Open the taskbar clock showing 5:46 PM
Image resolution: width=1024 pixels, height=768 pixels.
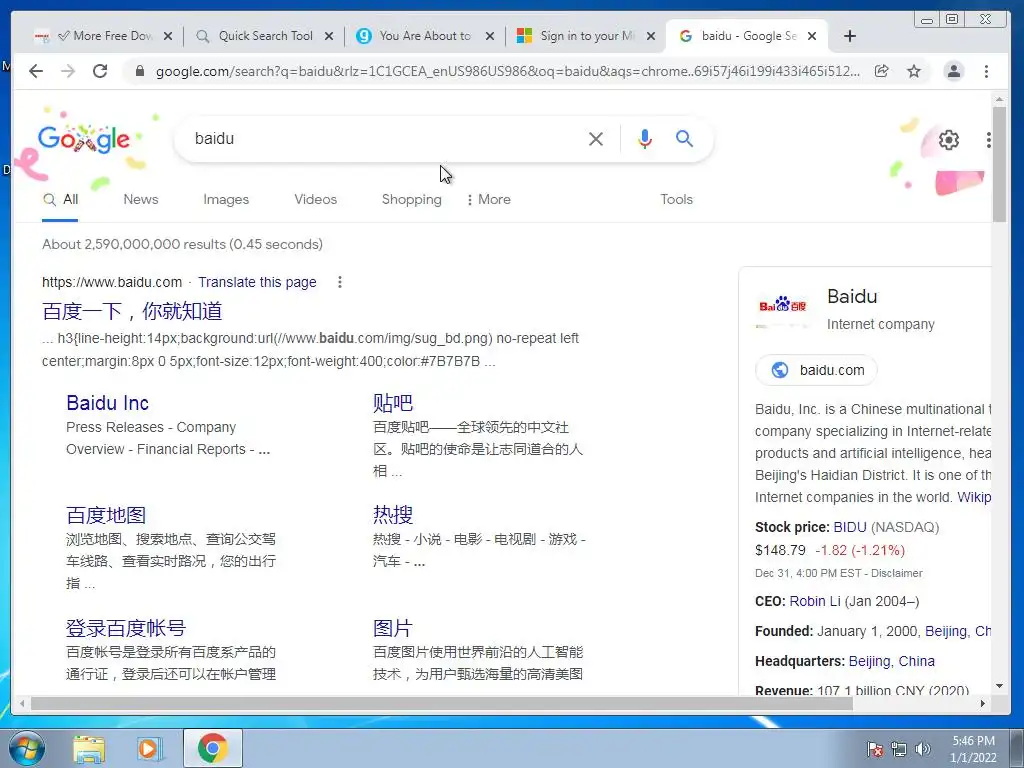coord(973,749)
